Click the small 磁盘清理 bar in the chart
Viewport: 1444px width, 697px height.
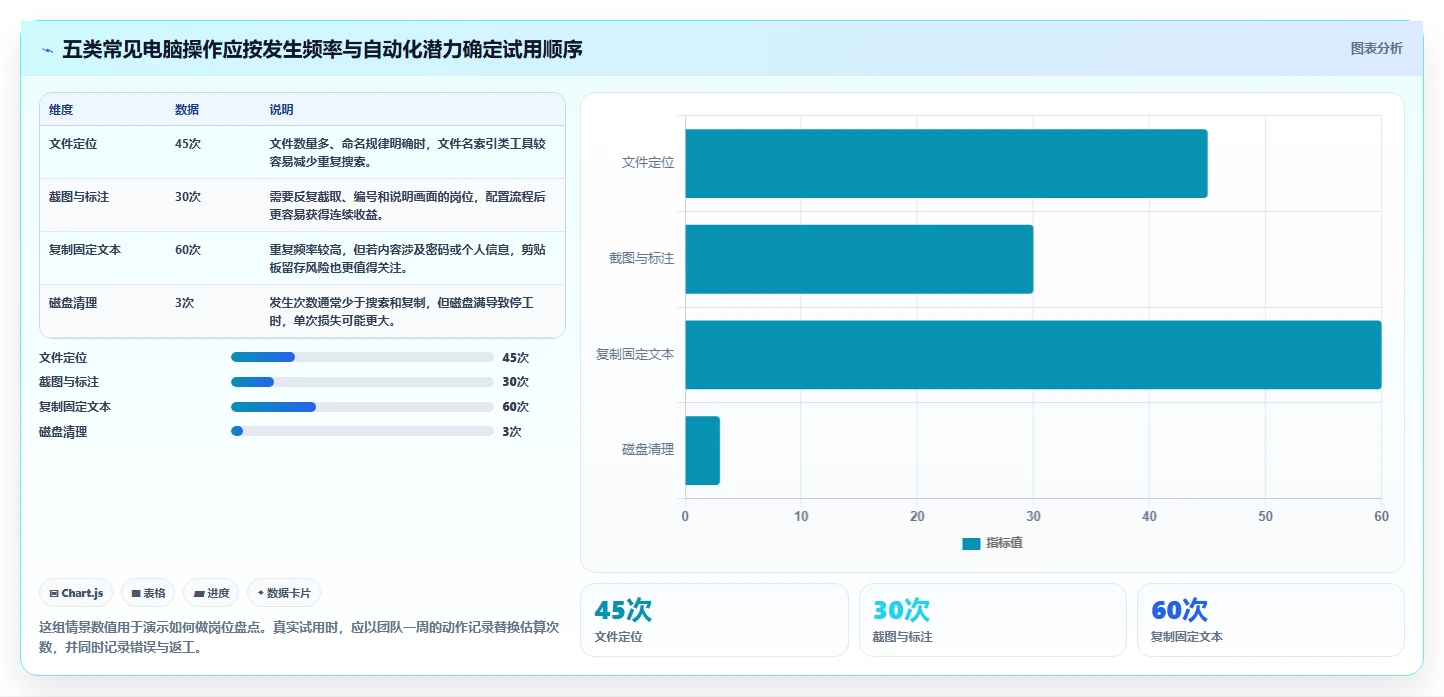click(x=702, y=450)
